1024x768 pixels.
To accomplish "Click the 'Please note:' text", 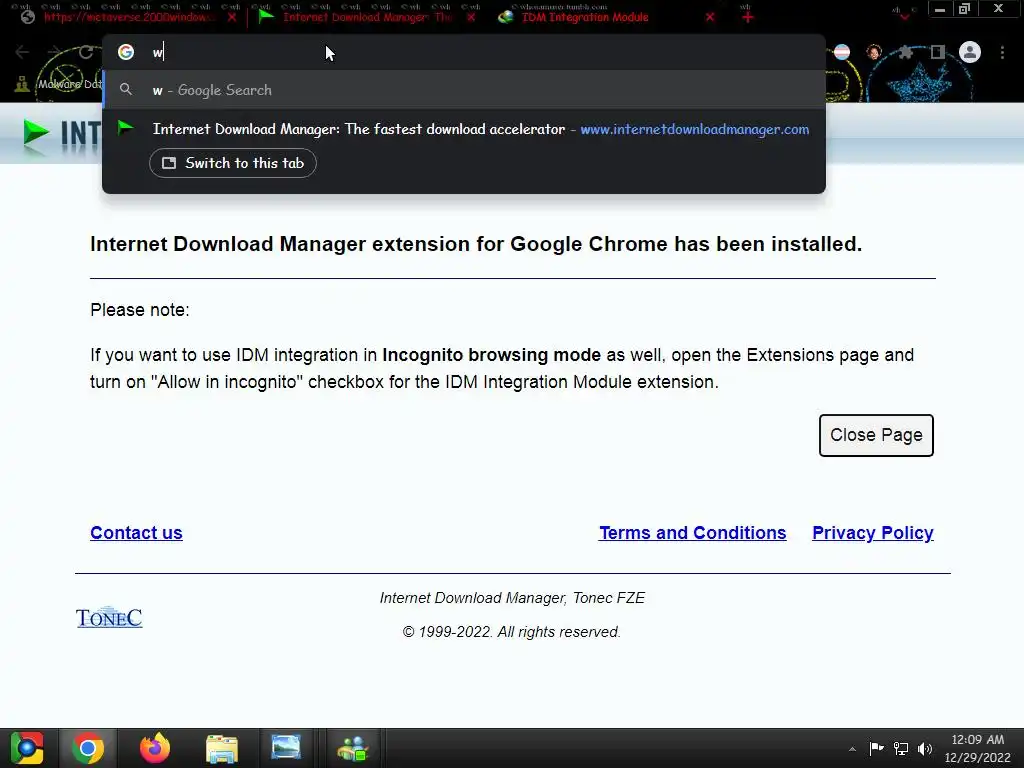I will 140,310.
